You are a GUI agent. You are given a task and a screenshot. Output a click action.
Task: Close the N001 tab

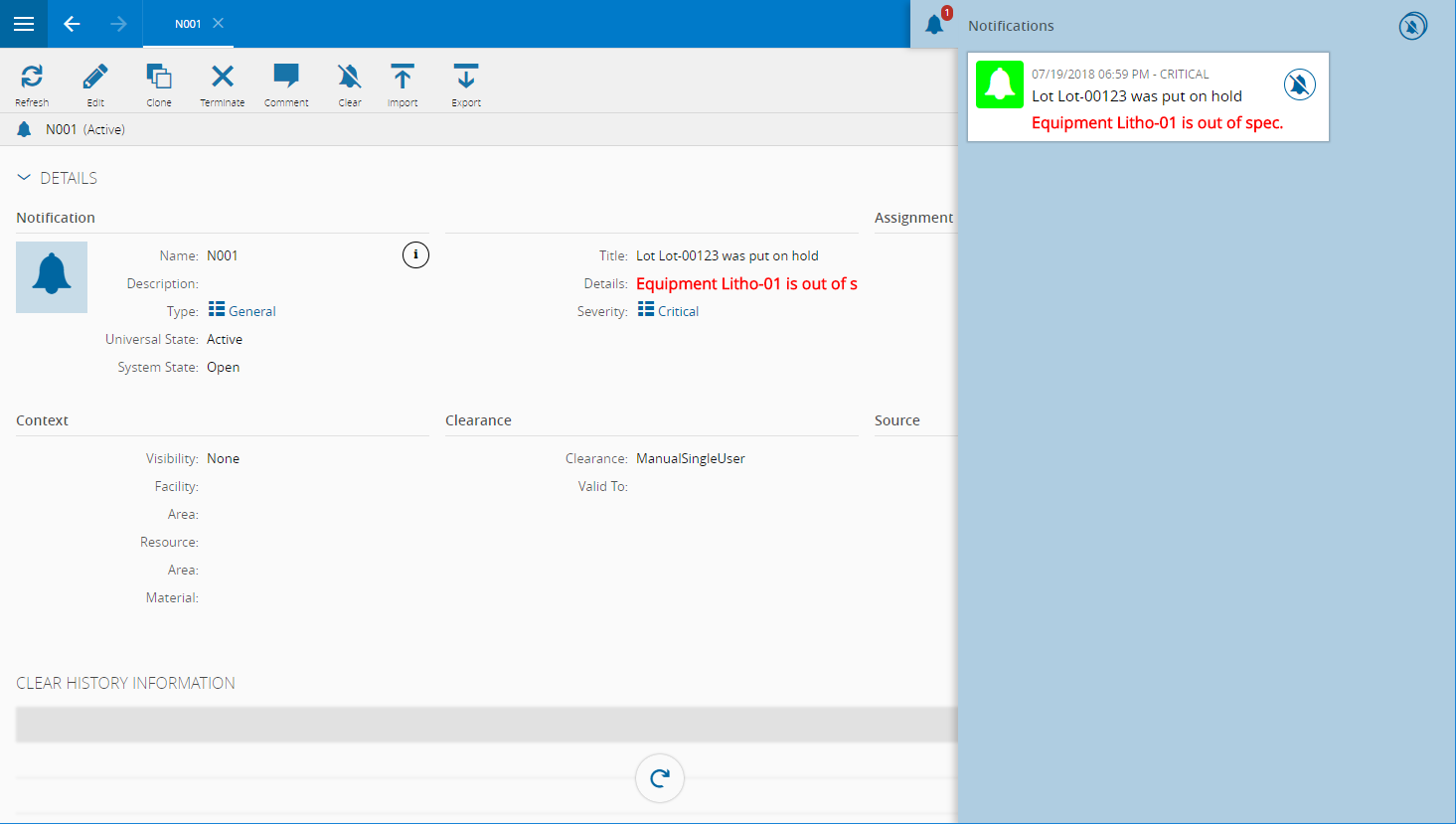[x=219, y=23]
